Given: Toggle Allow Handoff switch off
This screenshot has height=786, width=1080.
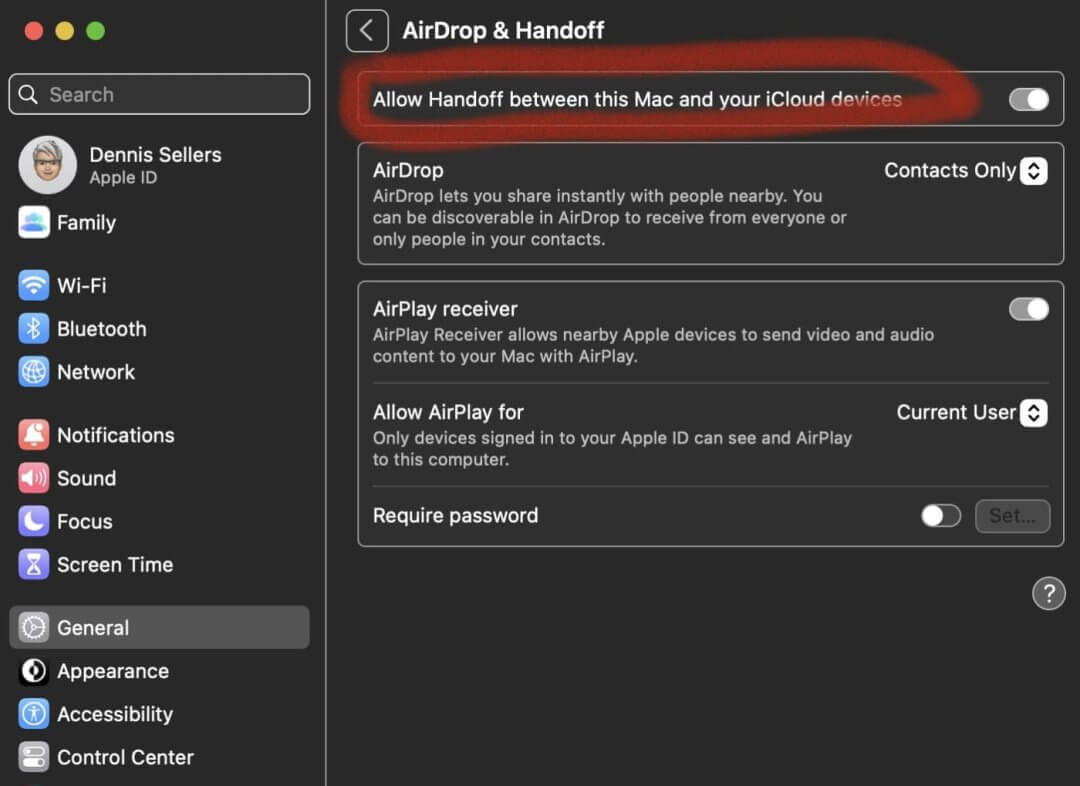Looking at the screenshot, I should tap(1028, 99).
